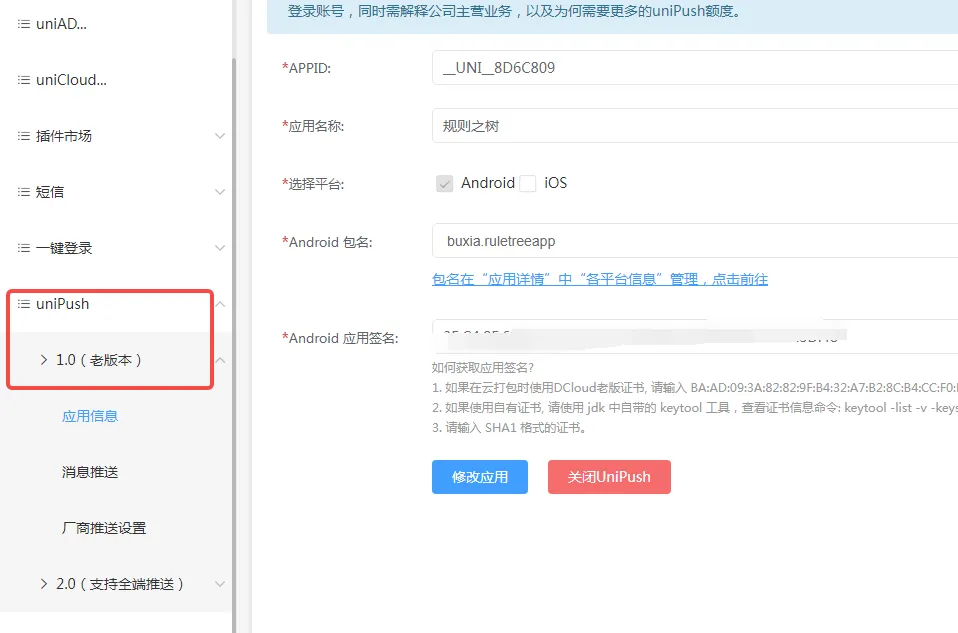Click the arrow icon before 2.0（支持全端推送）
This screenshot has height=633, width=958.
point(44,584)
